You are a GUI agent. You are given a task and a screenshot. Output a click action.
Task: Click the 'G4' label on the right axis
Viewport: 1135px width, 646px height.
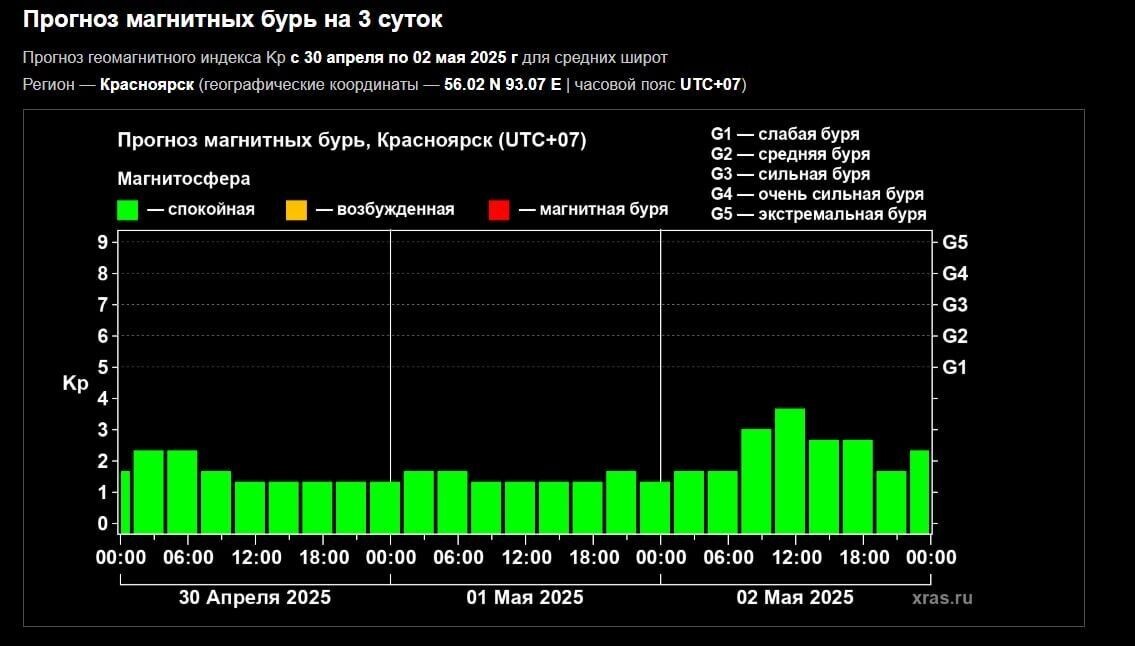coord(955,274)
